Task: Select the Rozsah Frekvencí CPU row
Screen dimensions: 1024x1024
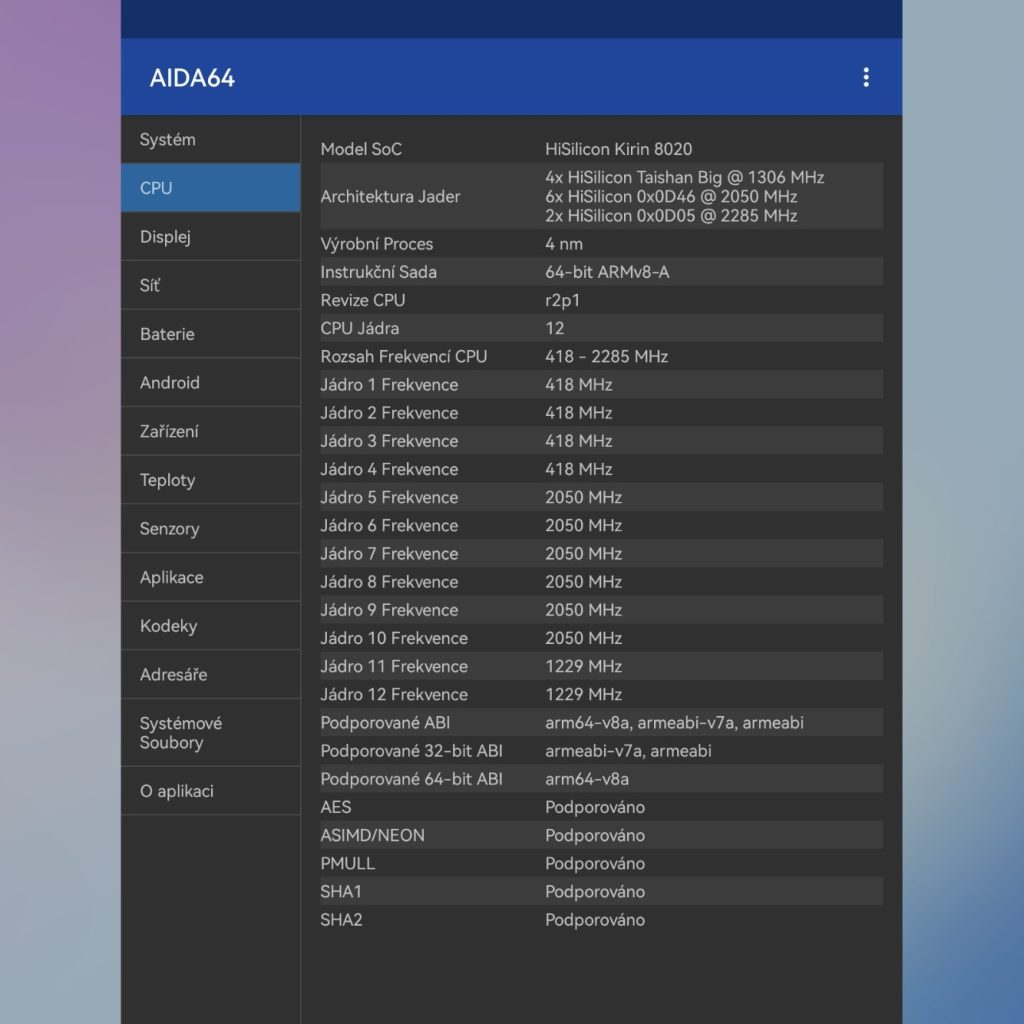Action: tap(600, 356)
